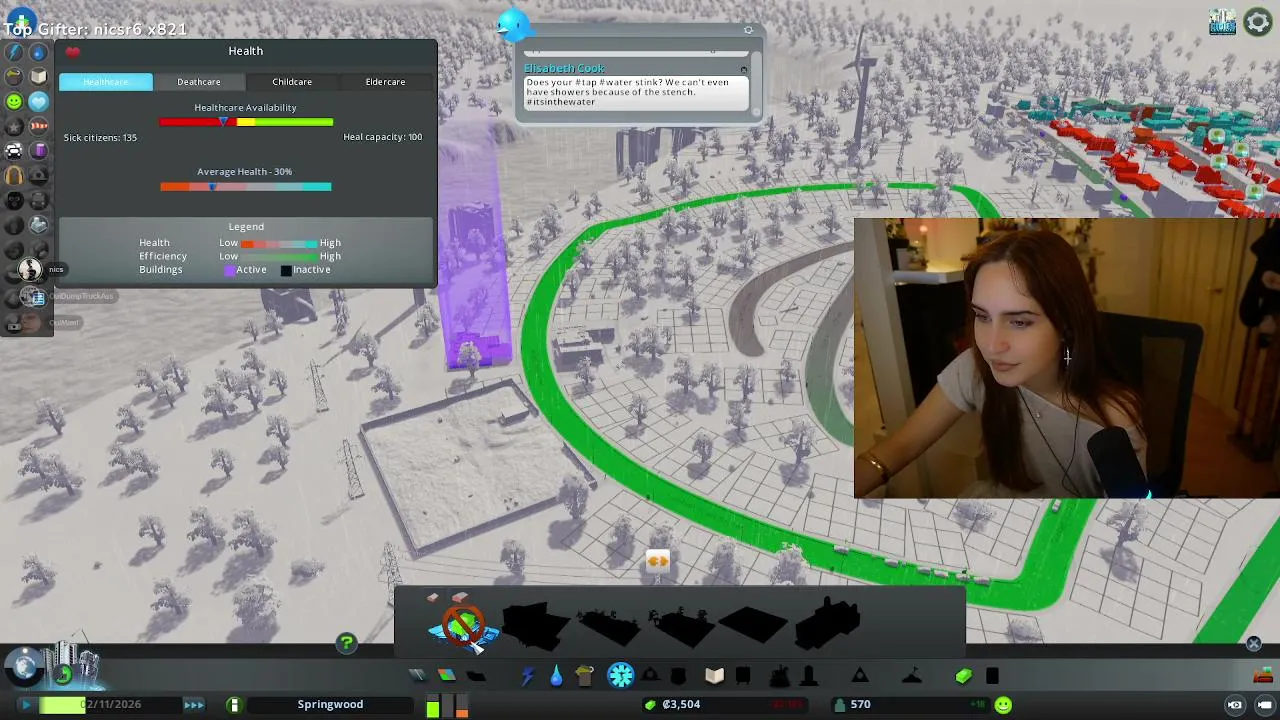Close the build panel with X

tap(1254, 643)
